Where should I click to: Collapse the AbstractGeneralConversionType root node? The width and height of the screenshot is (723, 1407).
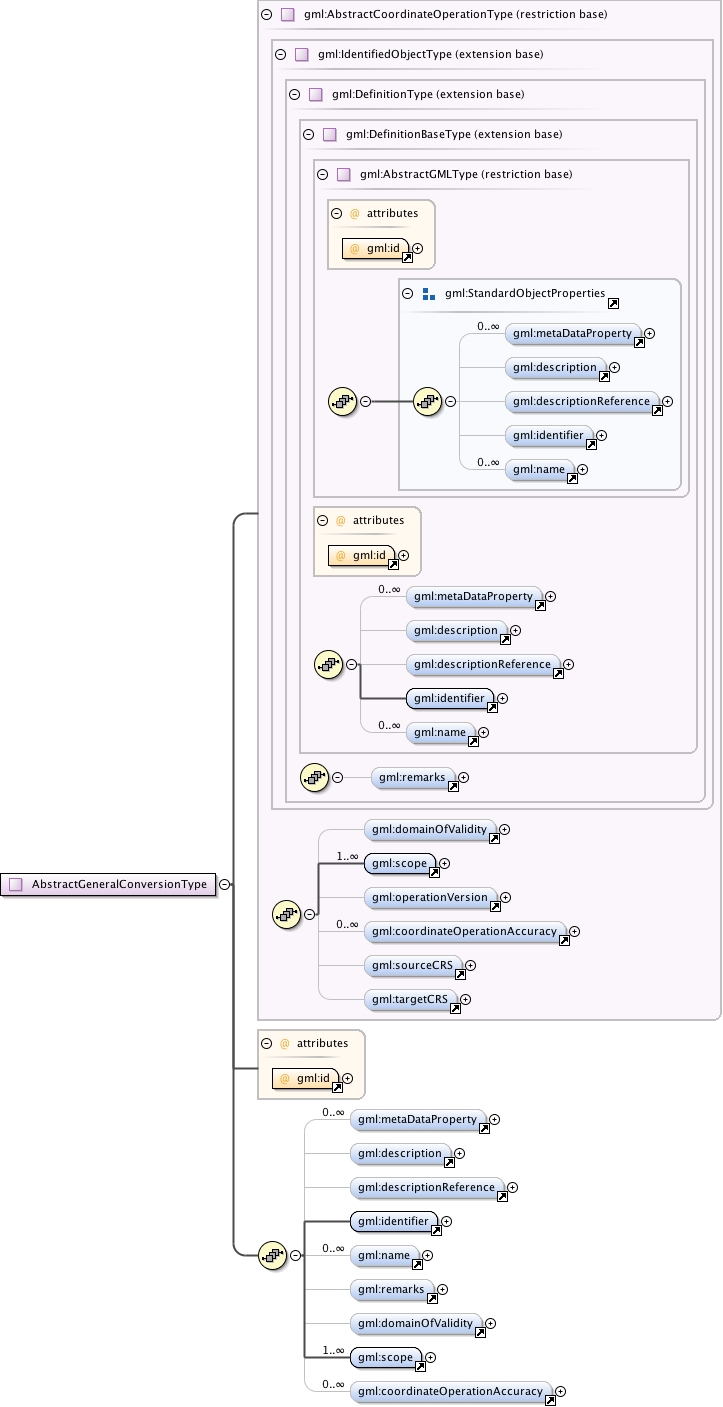tap(225, 884)
